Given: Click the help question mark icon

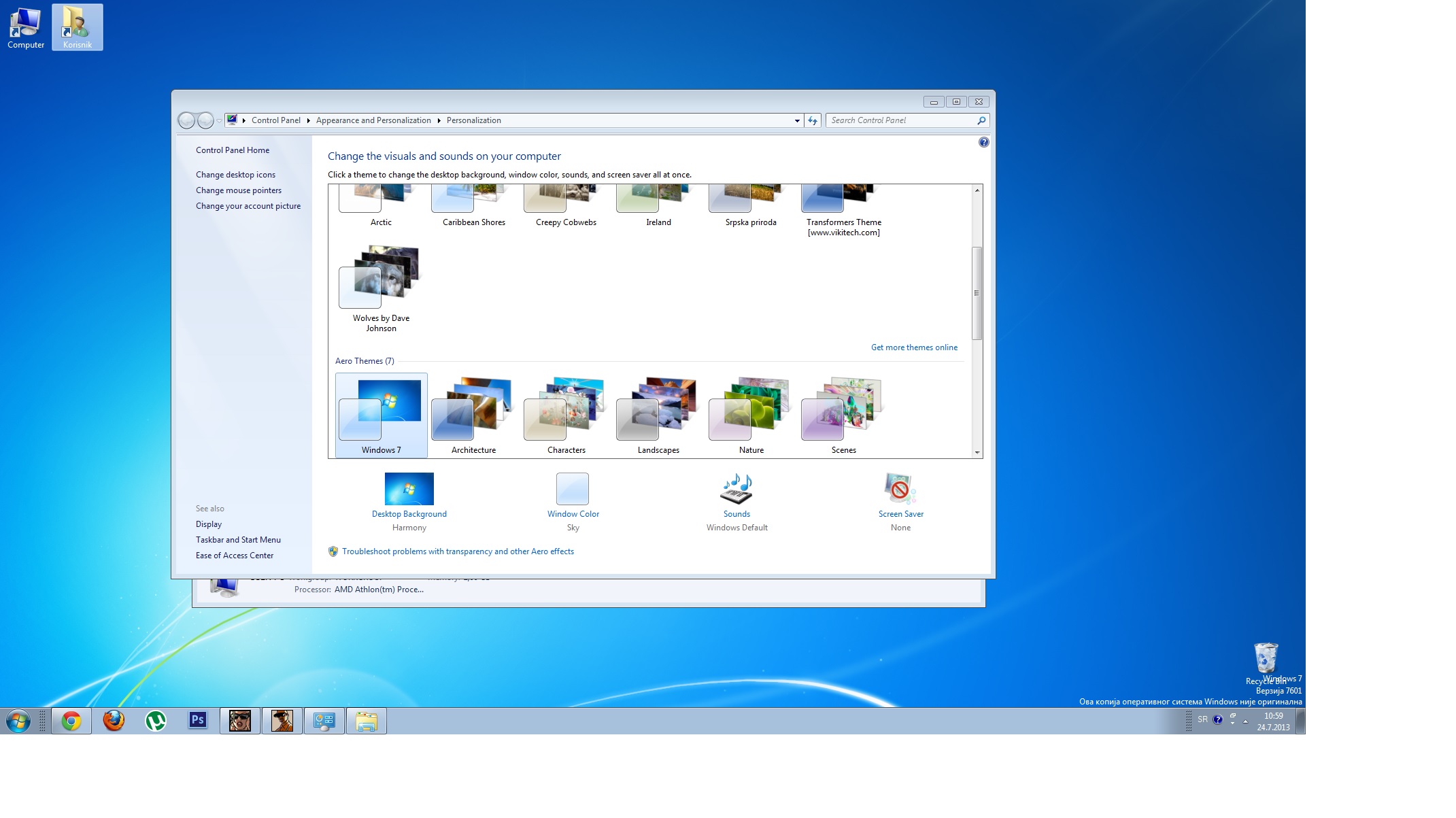Looking at the screenshot, I should point(983,143).
